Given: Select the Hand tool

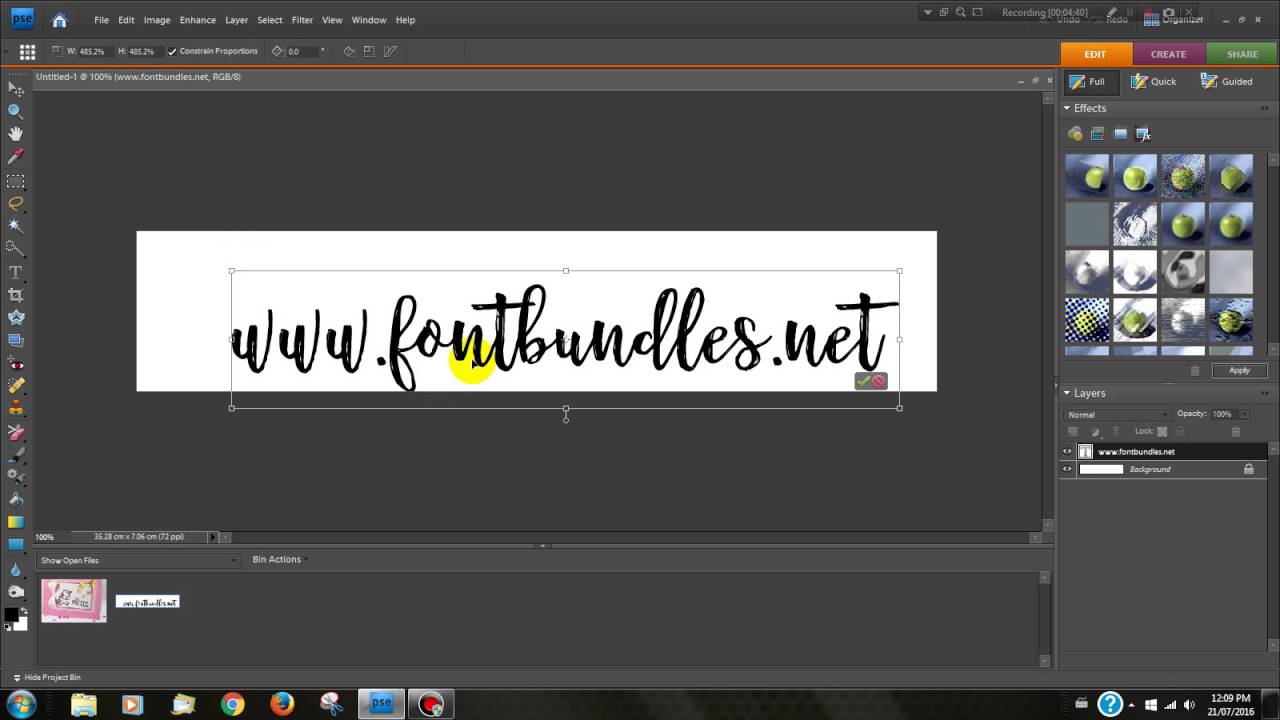Looking at the screenshot, I should [x=16, y=134].
